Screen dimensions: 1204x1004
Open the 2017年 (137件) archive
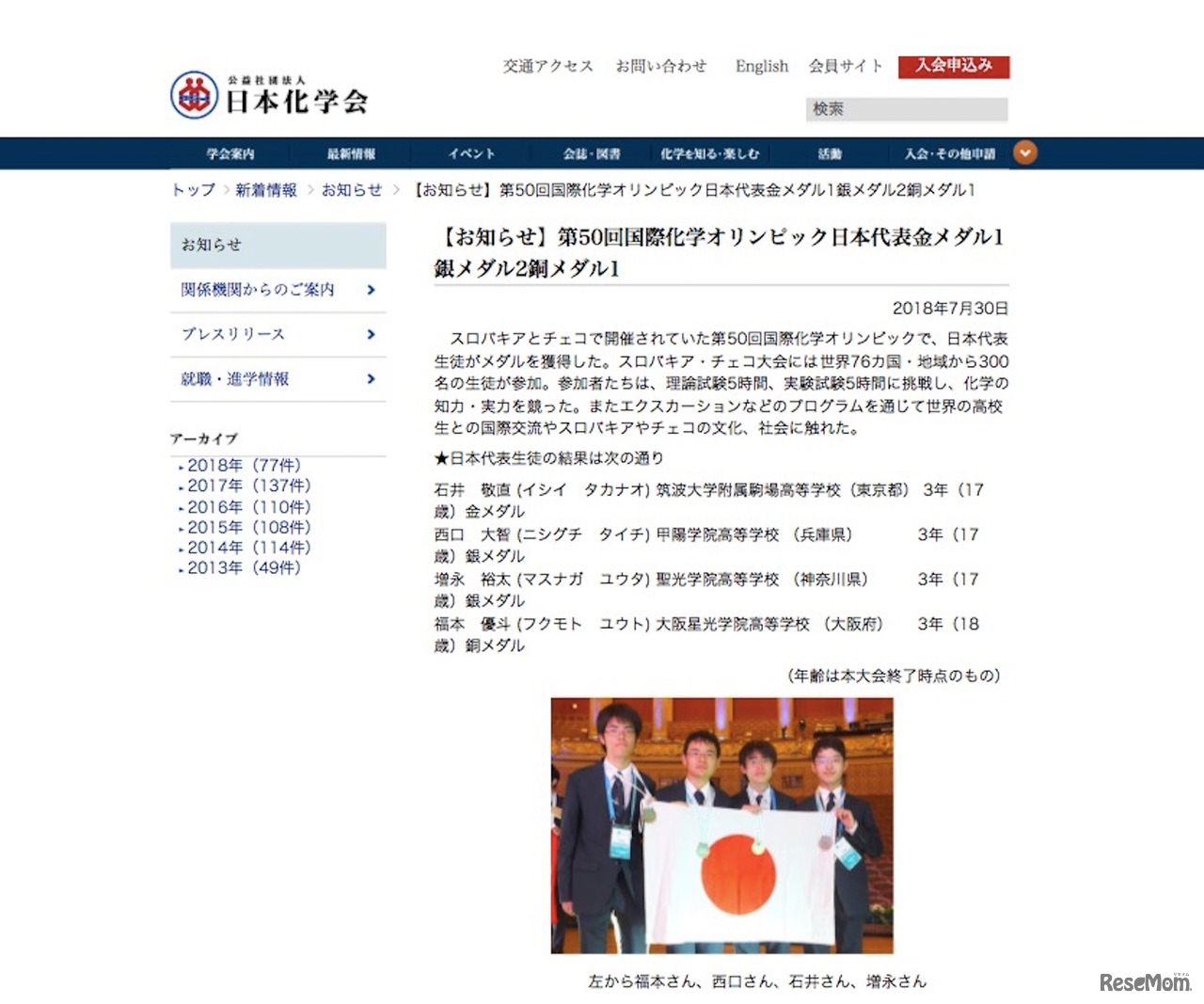(249, 486)
